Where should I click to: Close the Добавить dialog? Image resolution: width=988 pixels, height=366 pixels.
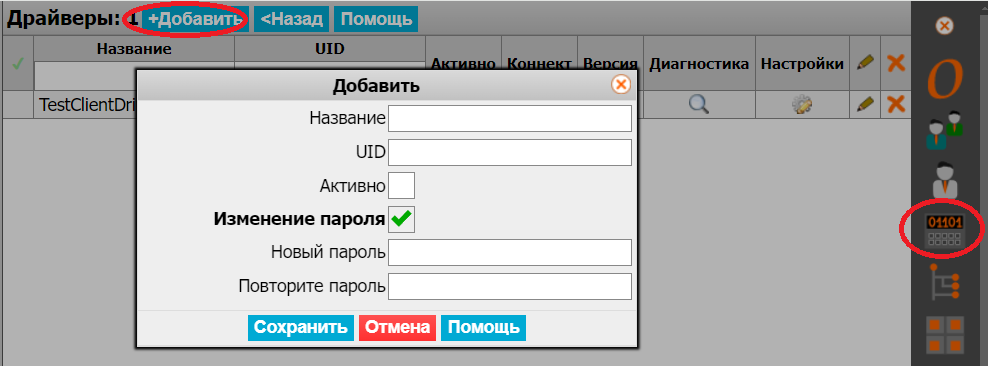pos(621,85)
